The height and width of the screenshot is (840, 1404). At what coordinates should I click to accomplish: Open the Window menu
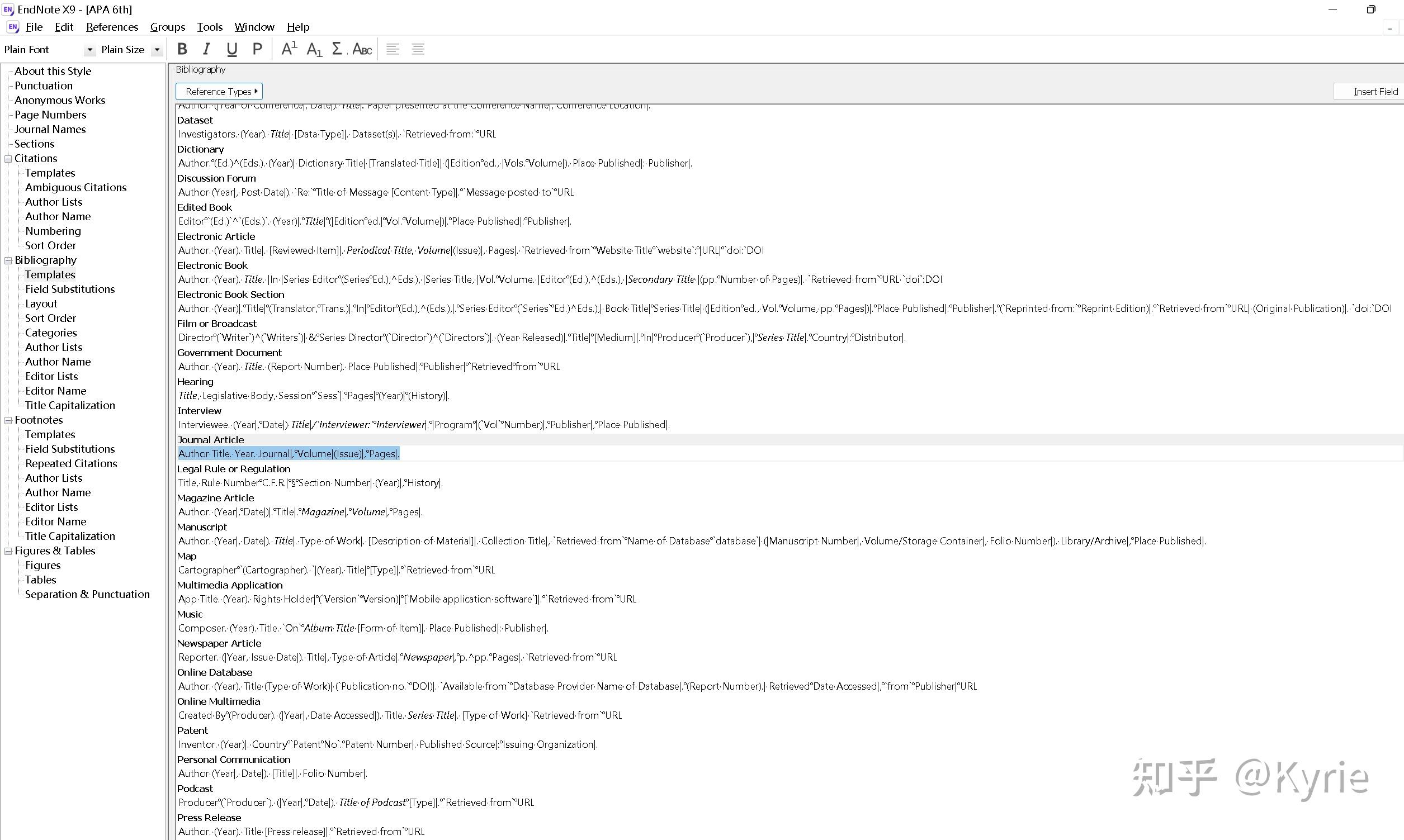point(254,27)
